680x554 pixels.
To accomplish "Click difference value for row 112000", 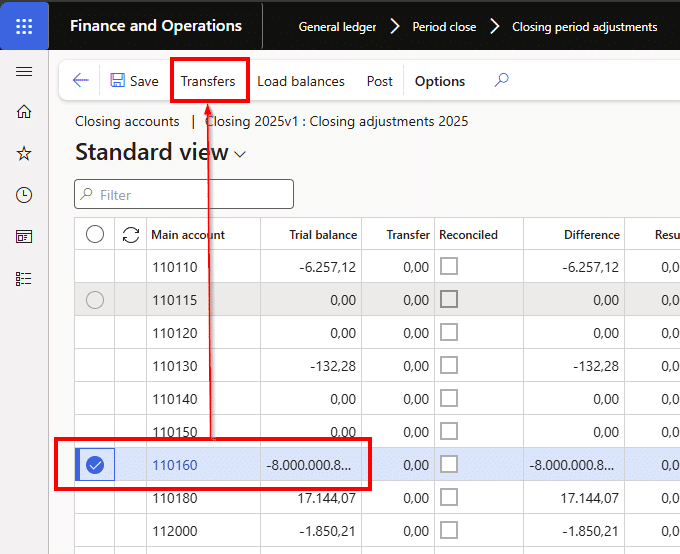I will [591, 531].
